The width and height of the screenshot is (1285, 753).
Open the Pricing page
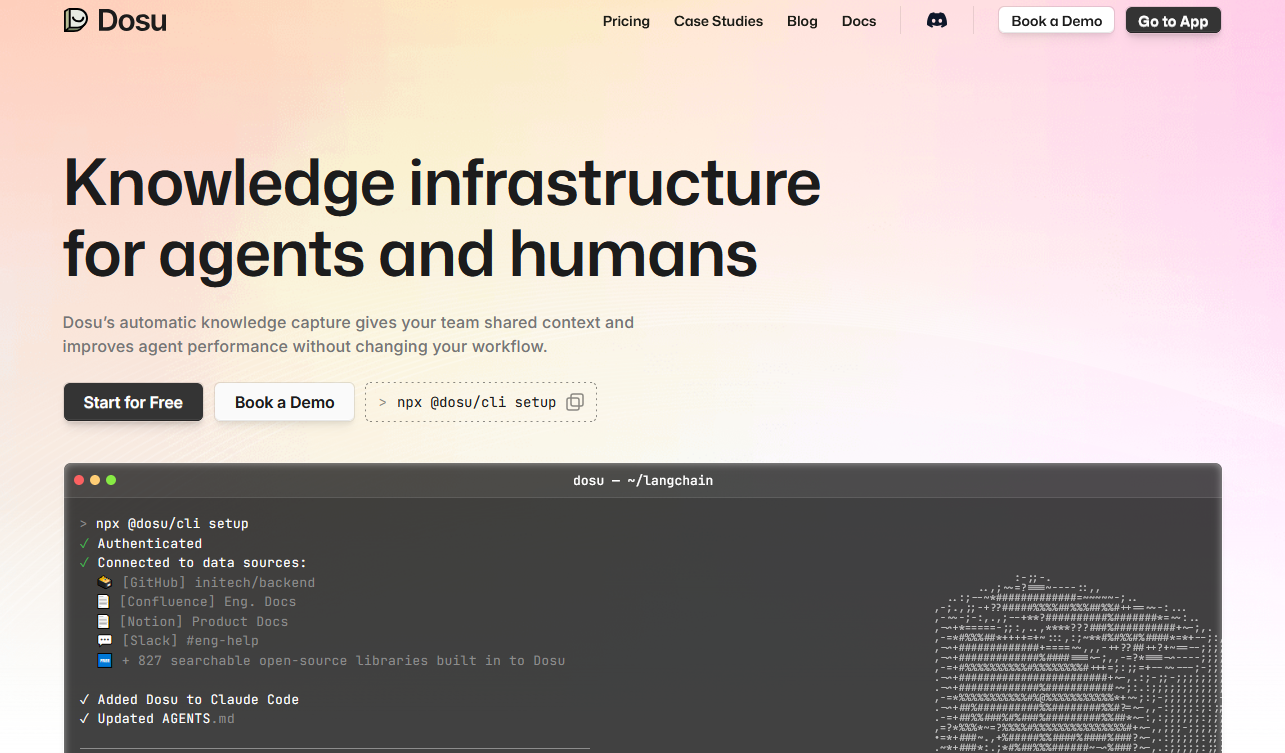626,21
